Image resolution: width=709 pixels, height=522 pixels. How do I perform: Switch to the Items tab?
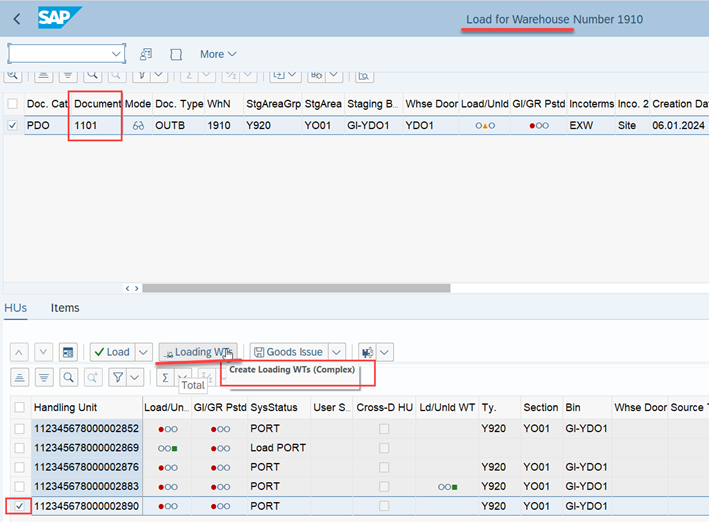click(65, 308)
